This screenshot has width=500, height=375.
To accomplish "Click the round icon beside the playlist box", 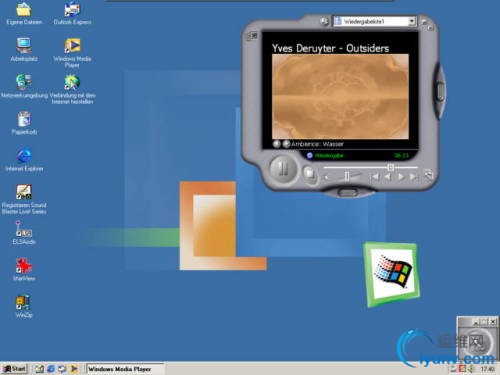I will (324, 21).
